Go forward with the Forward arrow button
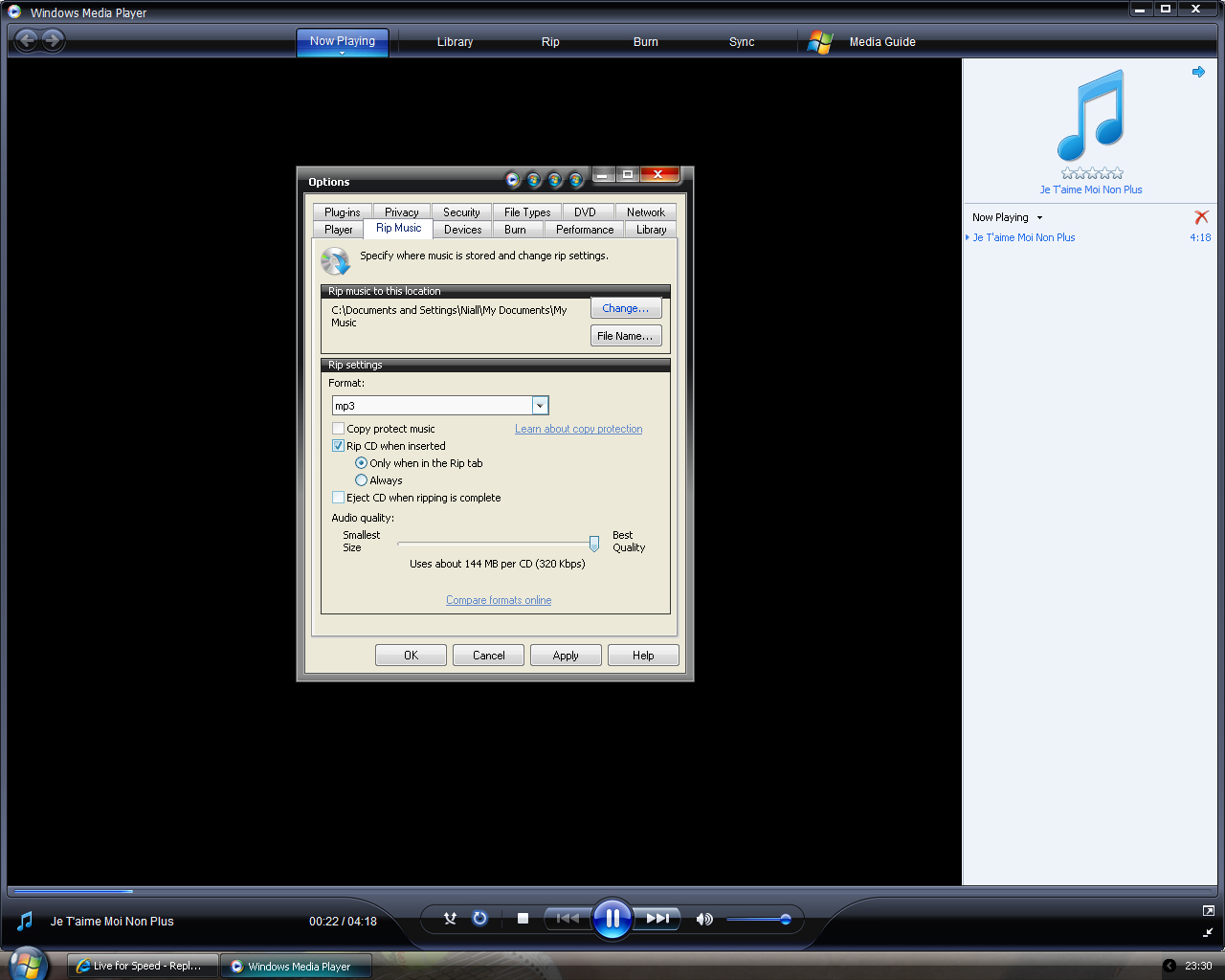Image resolution: width=1225 pixels, height=980 pixels. pos(53,40)
